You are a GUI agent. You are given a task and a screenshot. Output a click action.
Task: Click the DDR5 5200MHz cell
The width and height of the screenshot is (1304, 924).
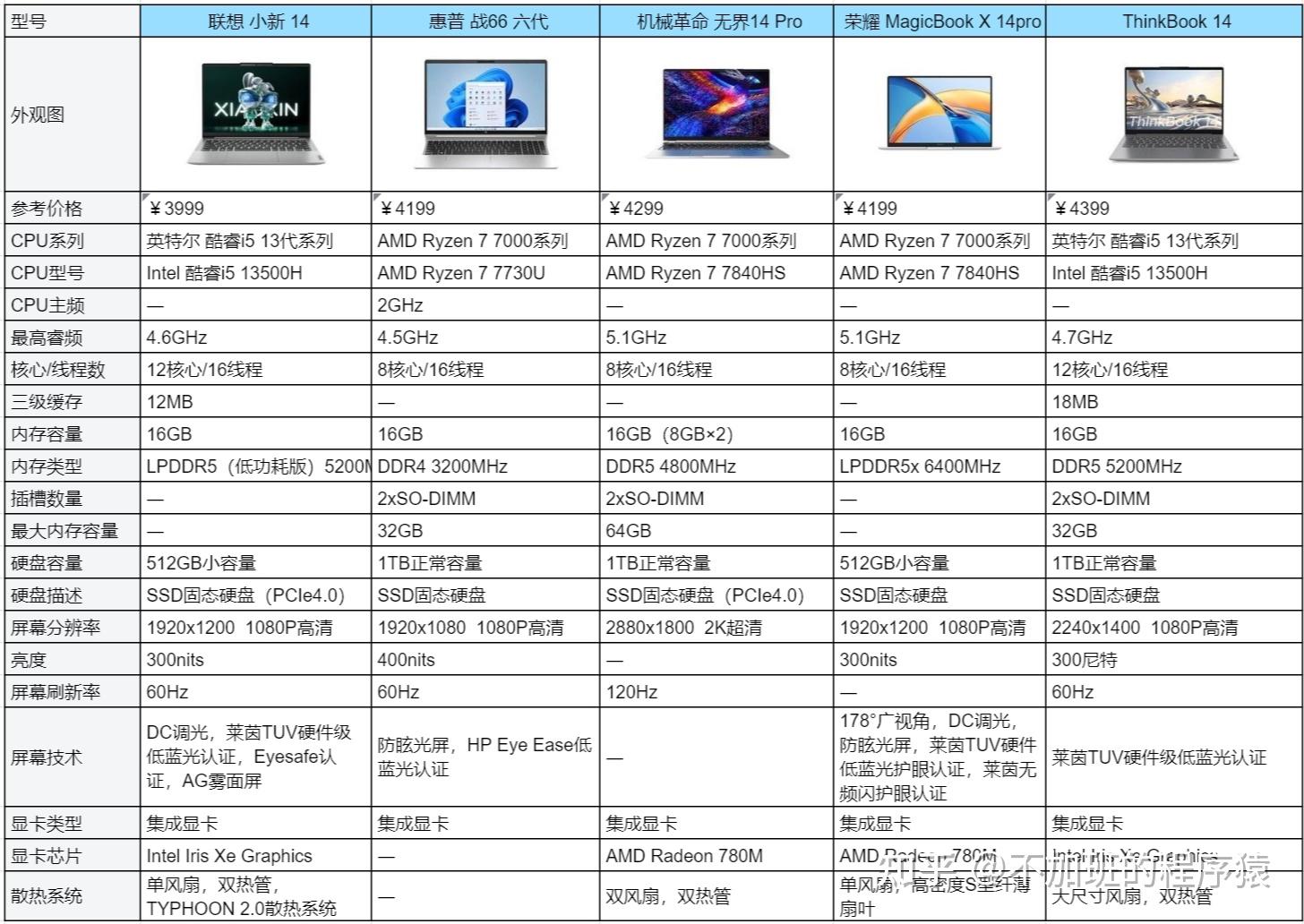click(1175, 466)
